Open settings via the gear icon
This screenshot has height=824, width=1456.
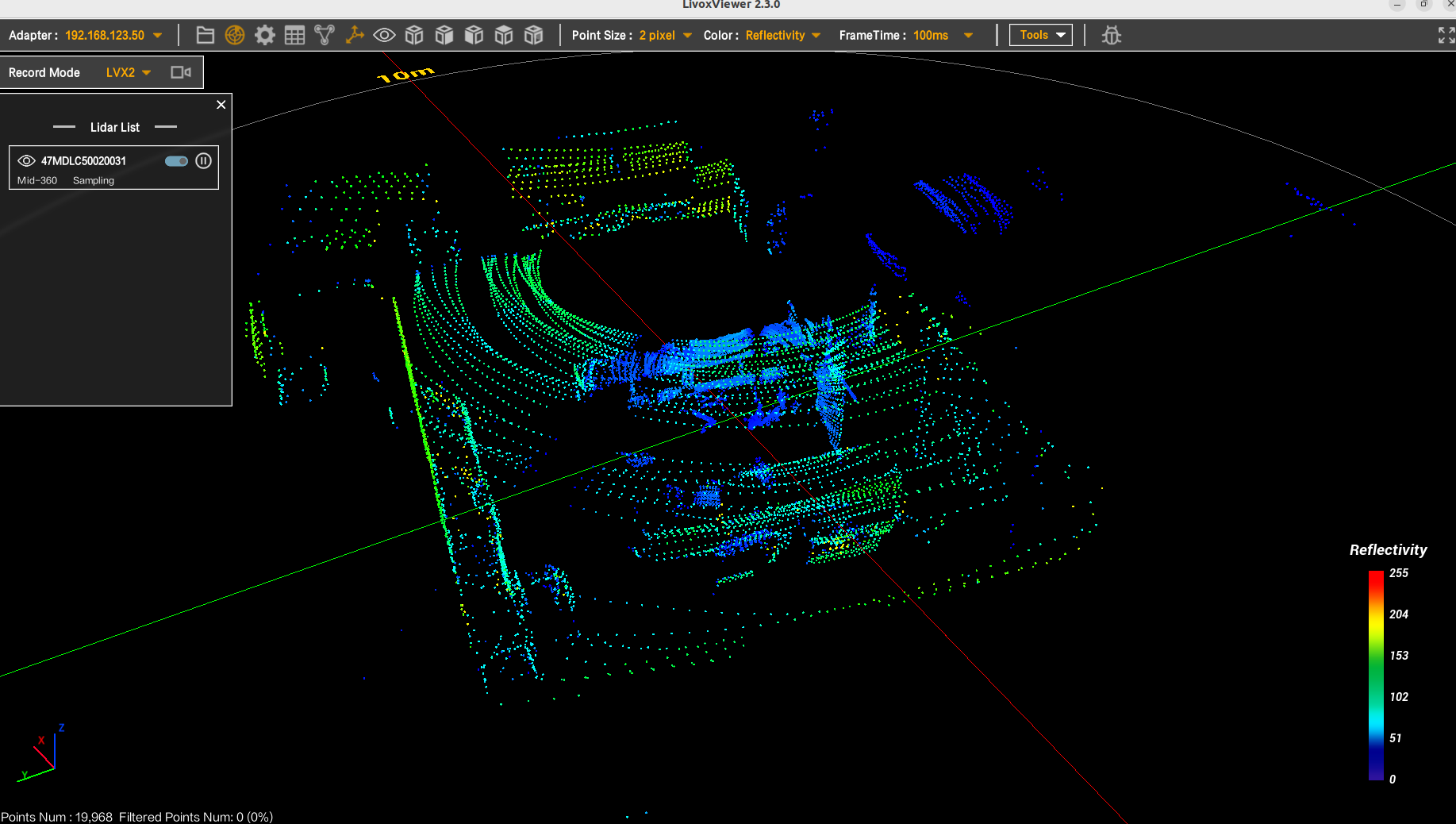(265, 35)
